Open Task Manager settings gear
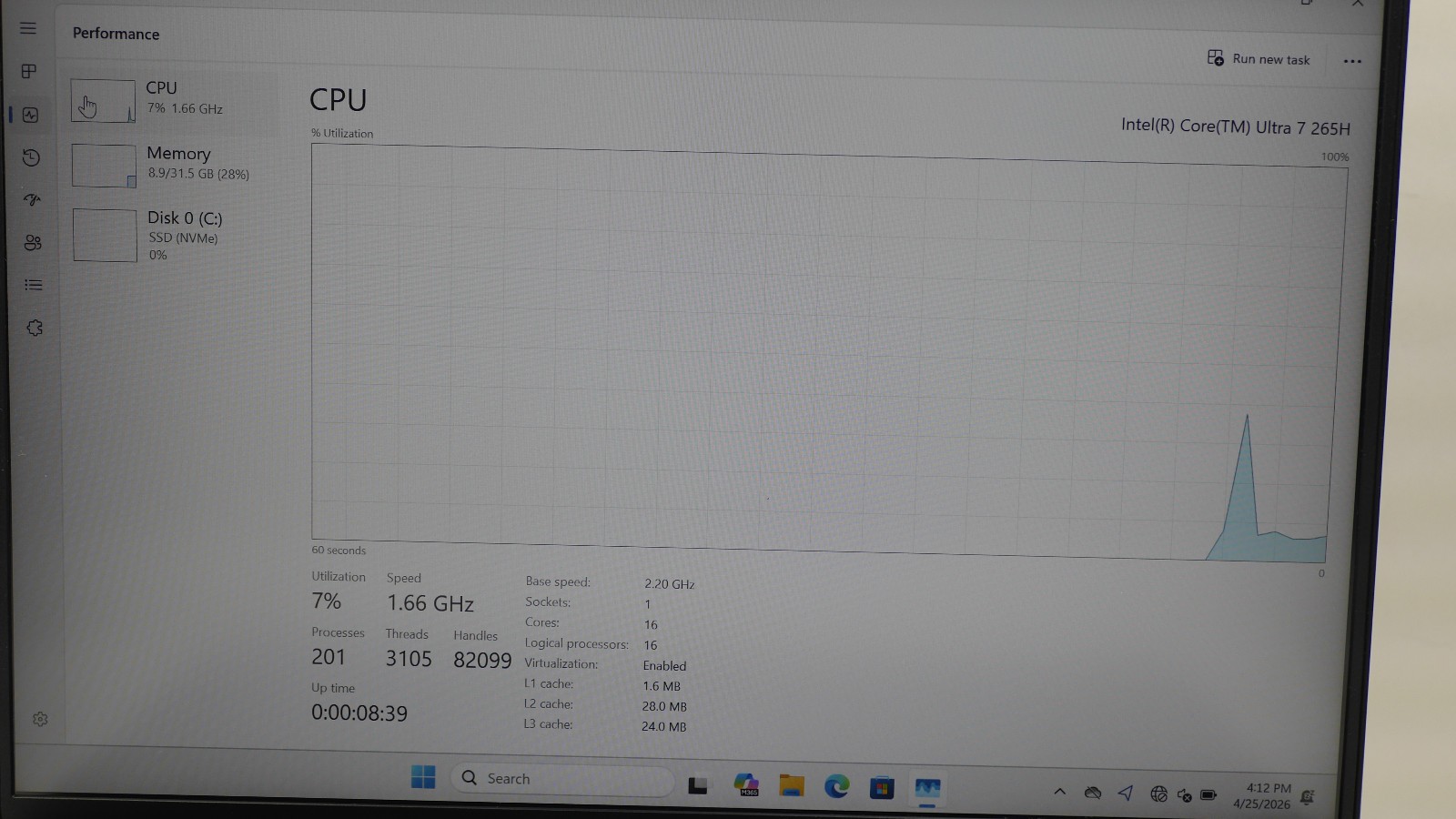Image resolution: width=1456 pixels, height=819 pixels. 40,719
